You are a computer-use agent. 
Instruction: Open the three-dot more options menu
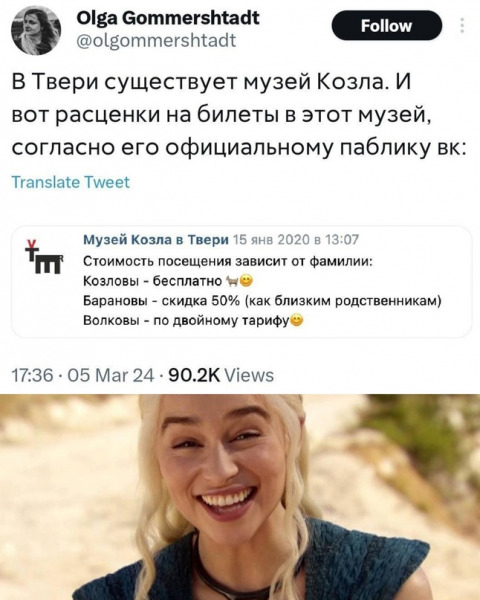[x=462, y=25]
